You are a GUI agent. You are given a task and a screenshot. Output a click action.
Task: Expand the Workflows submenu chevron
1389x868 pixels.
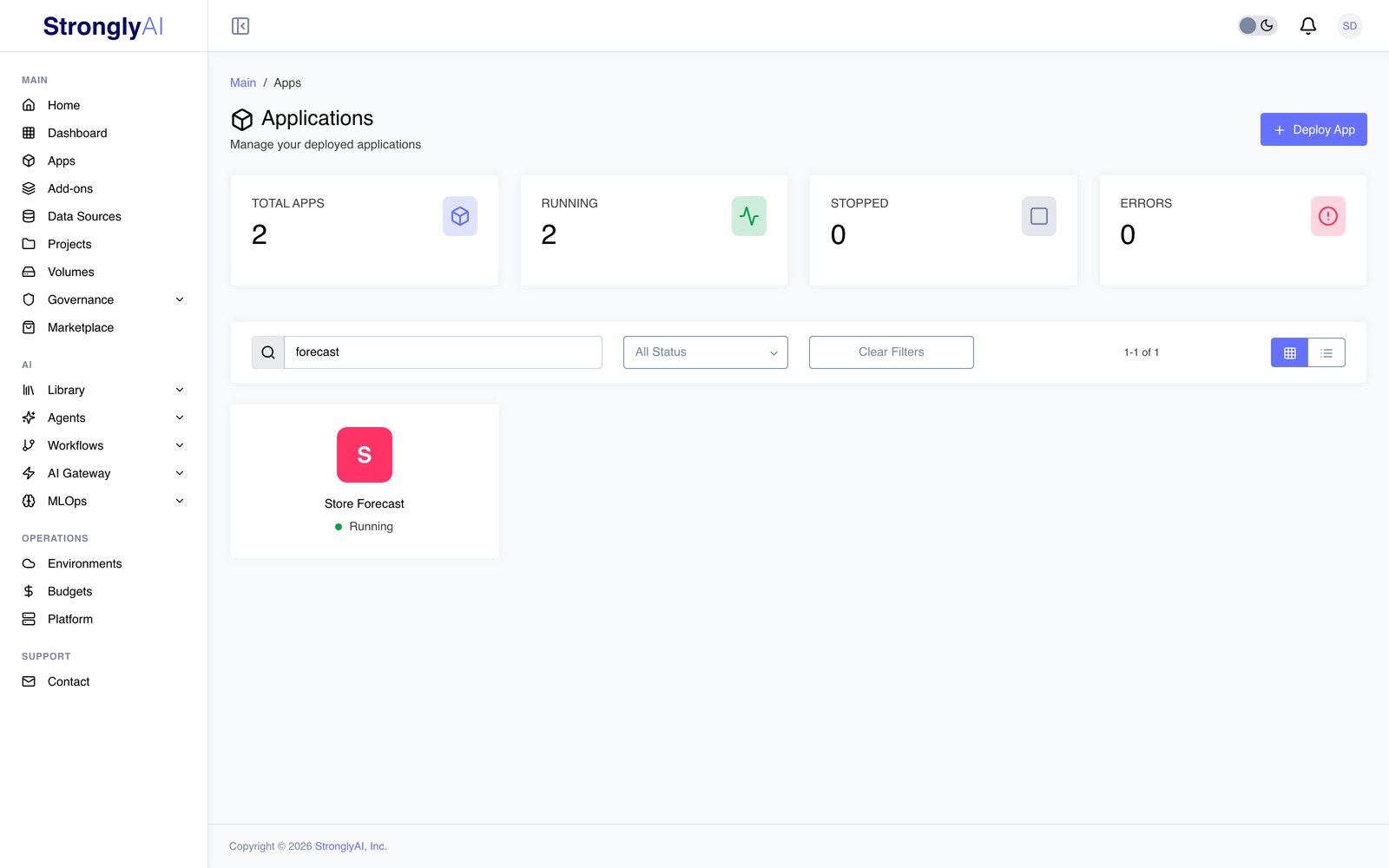click(180, 445)
